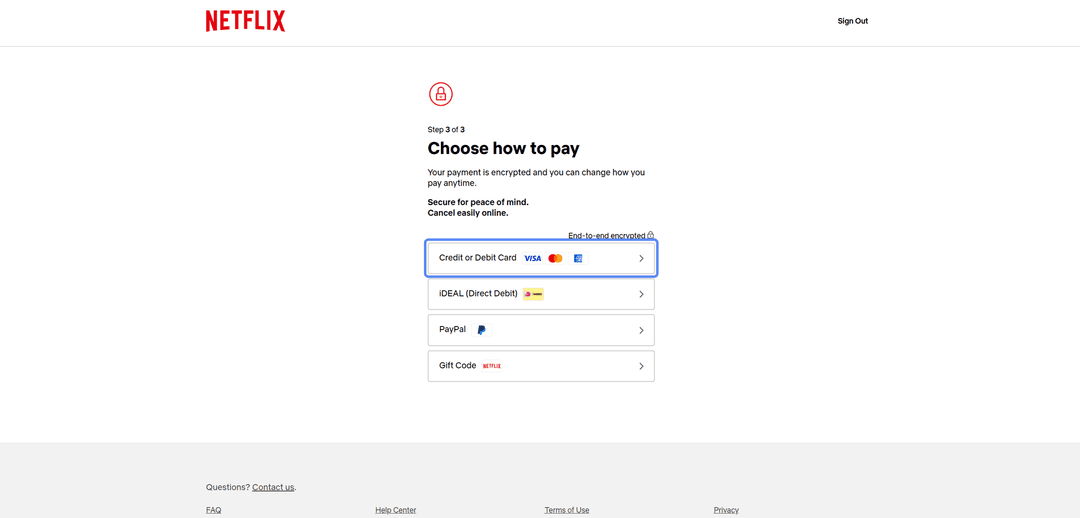This screenshot has width=1080, height=518.
Task: Open the FAQ footer link
Action: click(x=214, y=510)
